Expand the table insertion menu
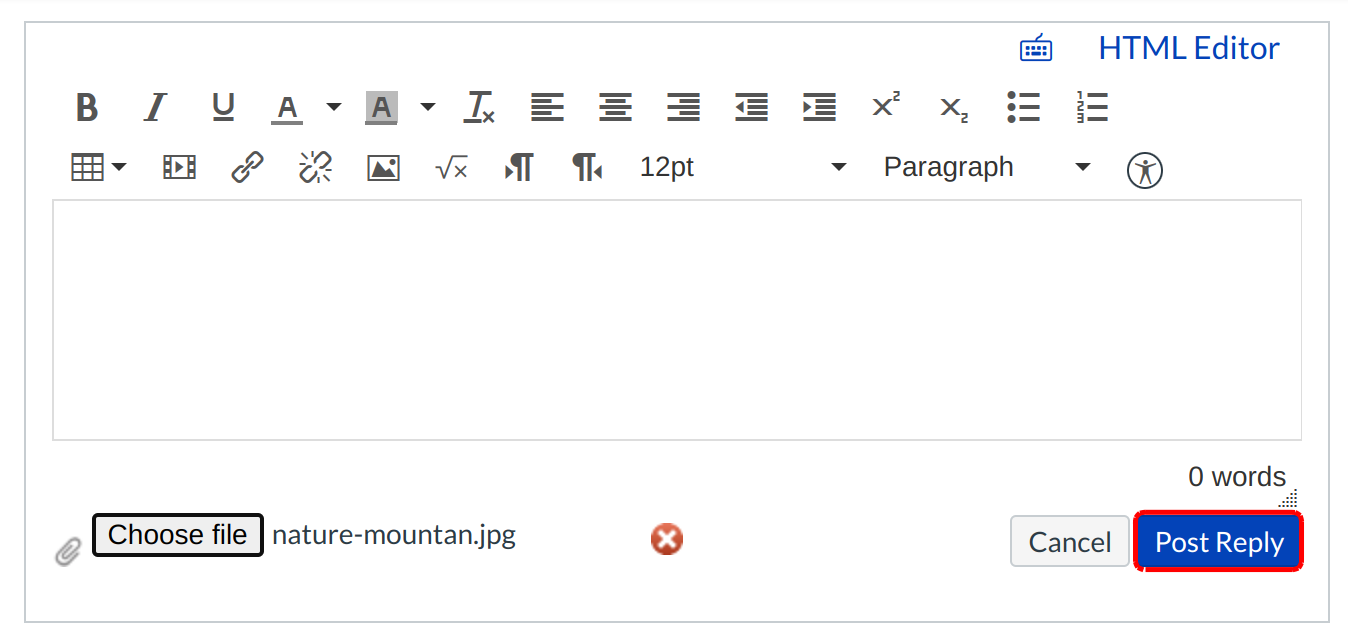Viewport: 1348px width, 642px height. point(119,167)
